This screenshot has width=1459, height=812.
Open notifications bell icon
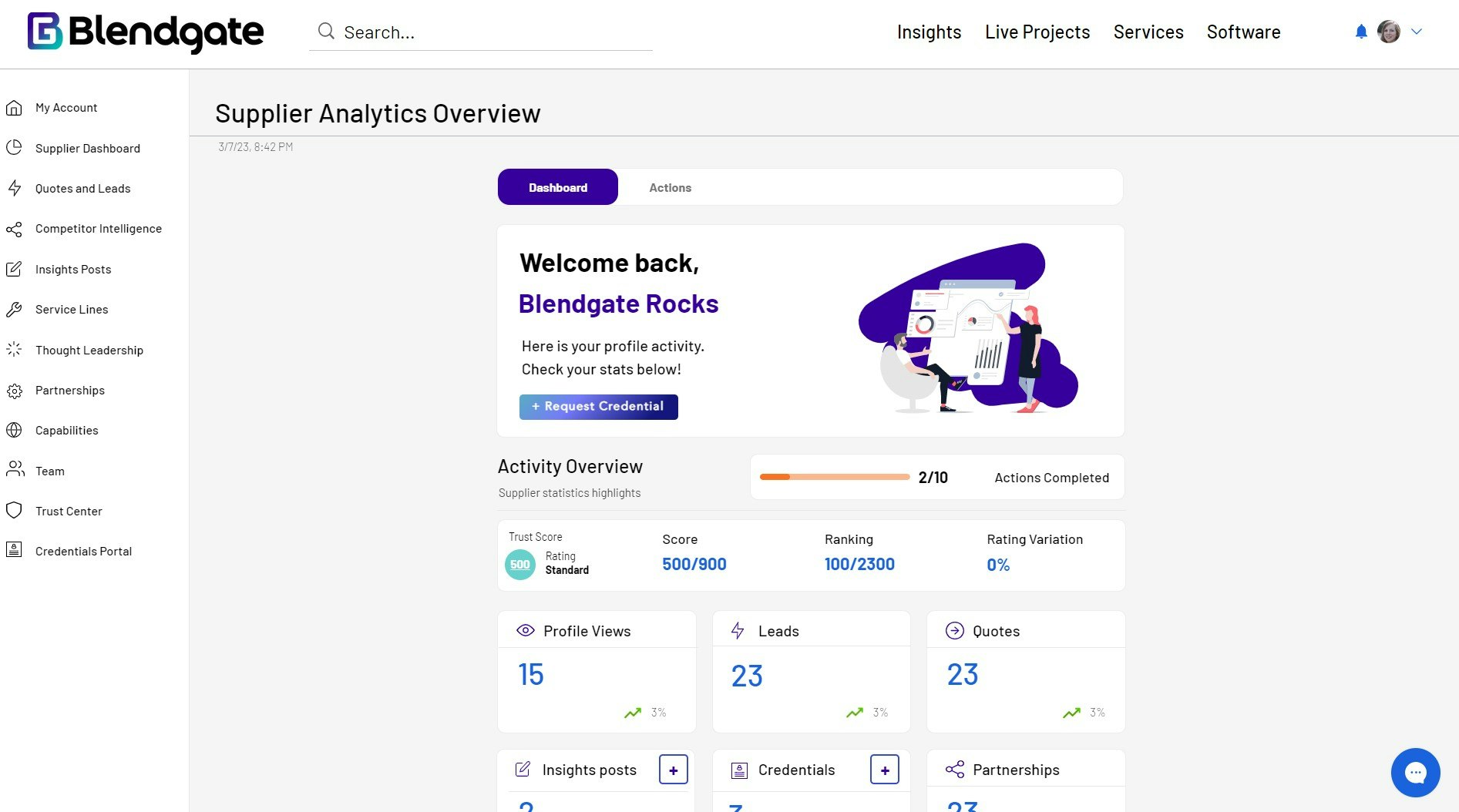(x=1361, y=32)
